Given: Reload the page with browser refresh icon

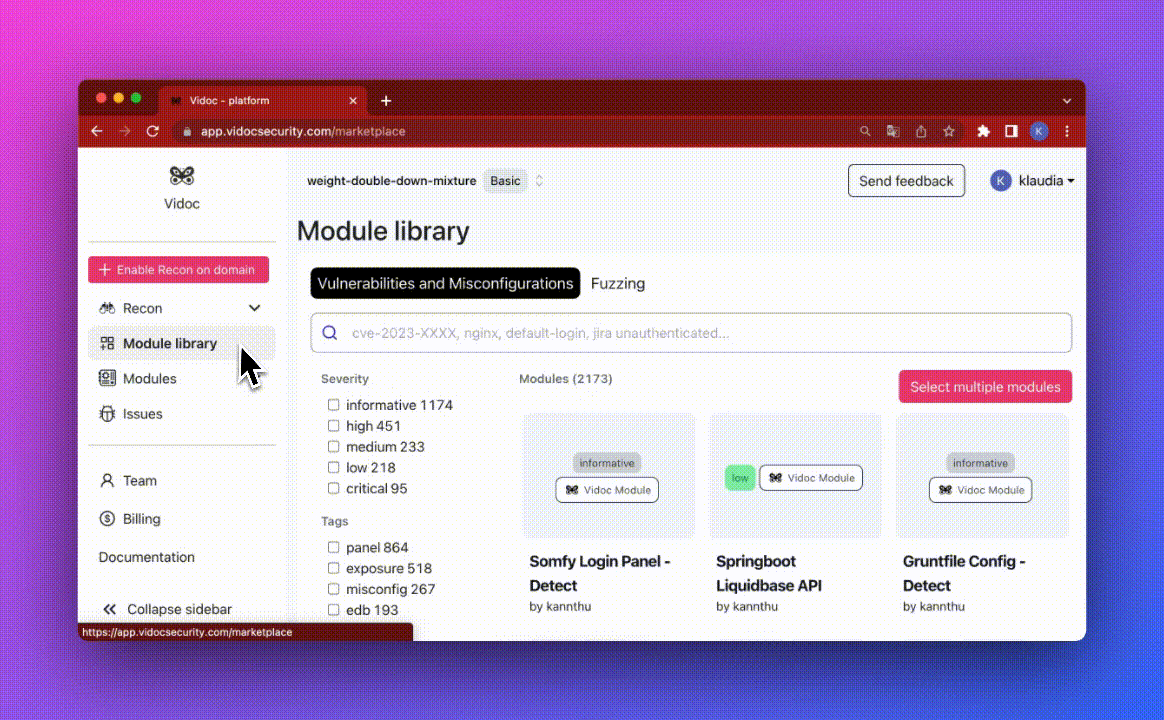Looking at the screenshot, I should coord(153,131).
